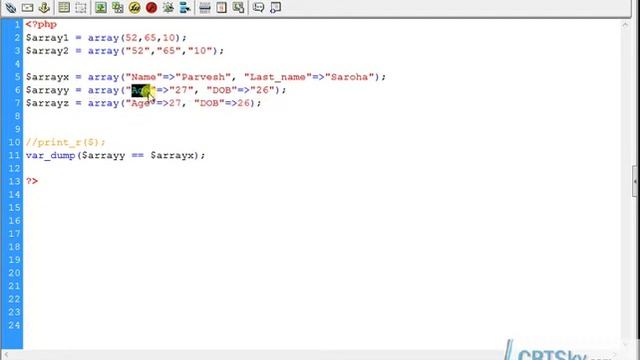Click the calendar Date icon
Screen dimensions: 640x360
click(x=222, y=7)
